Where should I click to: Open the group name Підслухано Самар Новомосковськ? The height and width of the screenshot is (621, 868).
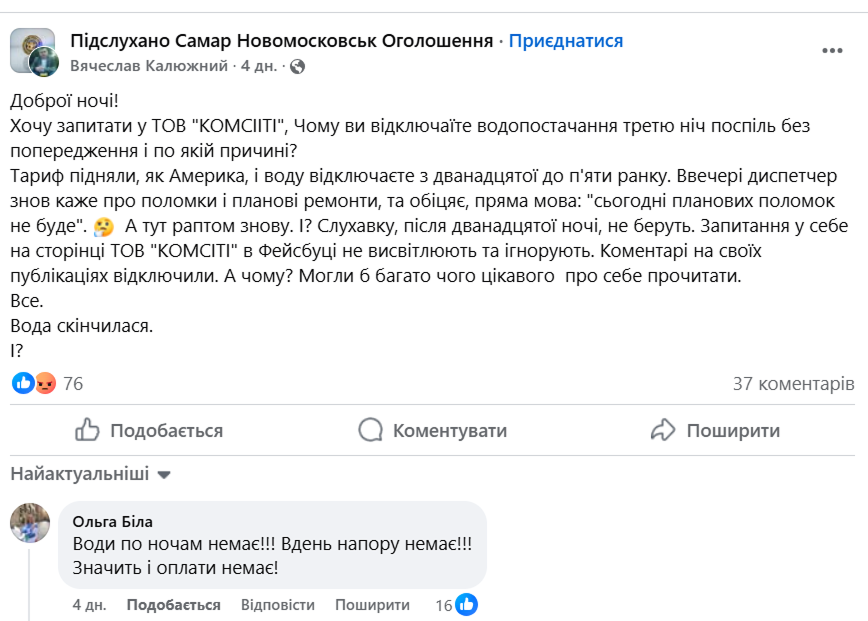point(282,41)
